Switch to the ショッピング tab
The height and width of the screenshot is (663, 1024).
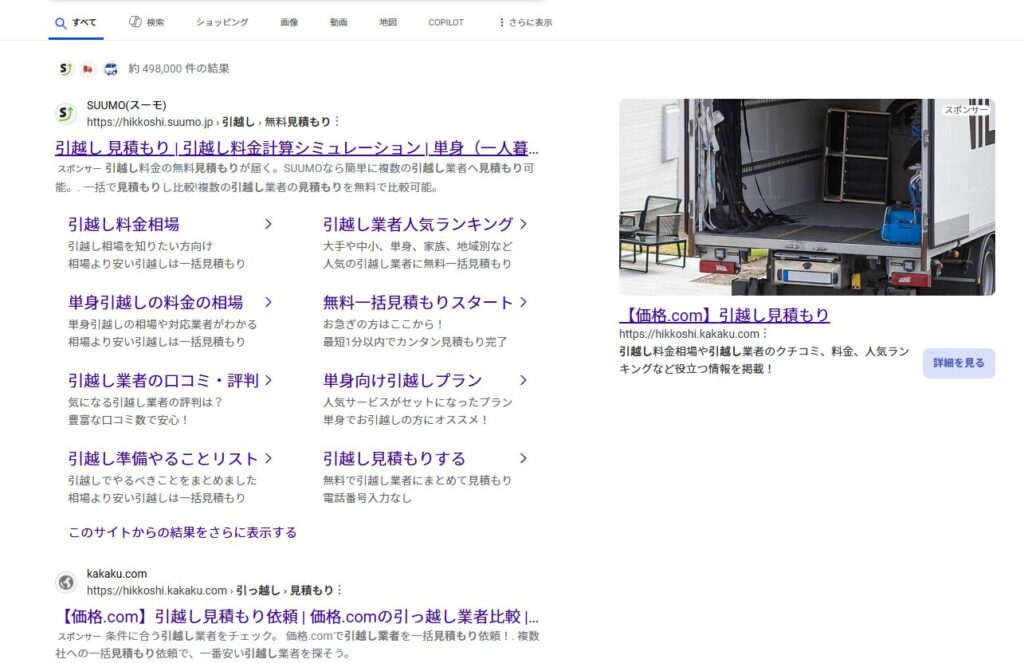coord(222,22)
